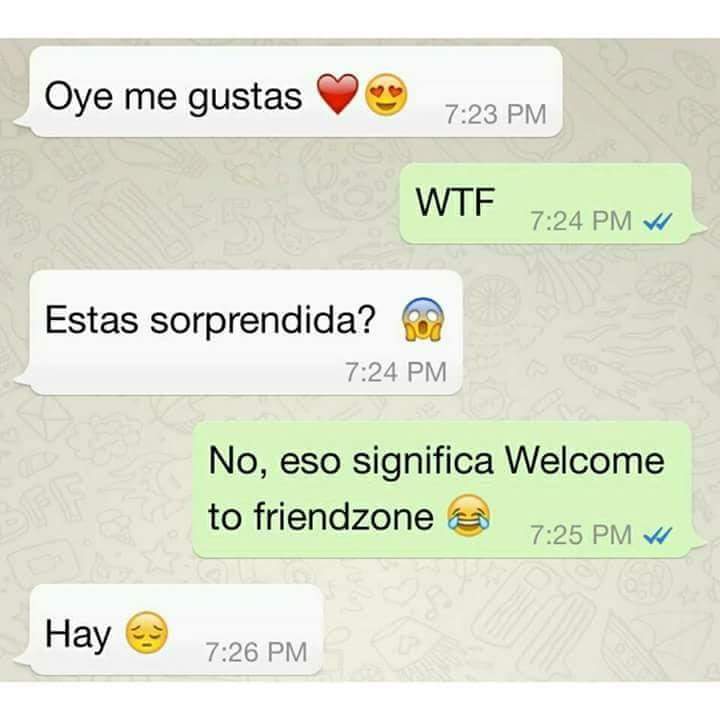The image size is (720, 720).
Task: Tap the sad pensive face emoji
Action: pyautogui.click(x=147, y=632)
